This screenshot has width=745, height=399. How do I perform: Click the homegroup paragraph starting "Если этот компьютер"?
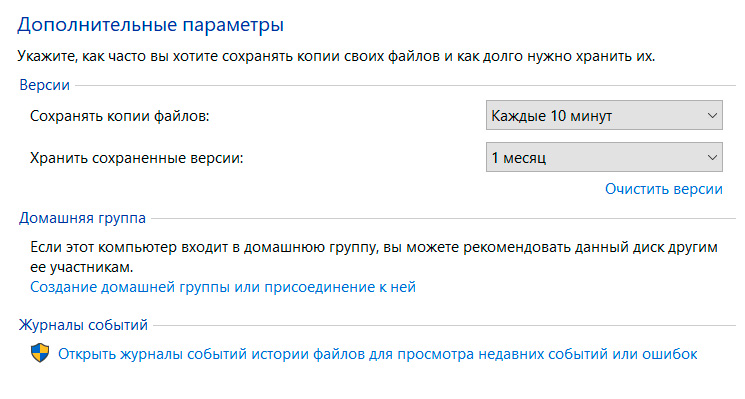(374, 257)
